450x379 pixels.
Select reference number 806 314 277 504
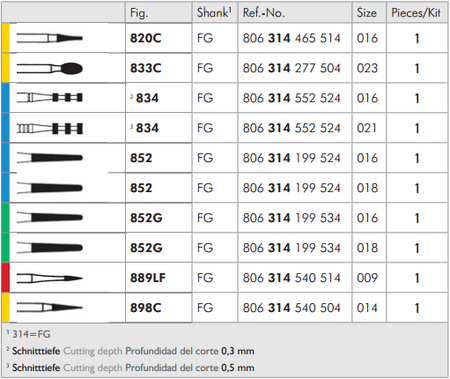click(x=292, y=68)
